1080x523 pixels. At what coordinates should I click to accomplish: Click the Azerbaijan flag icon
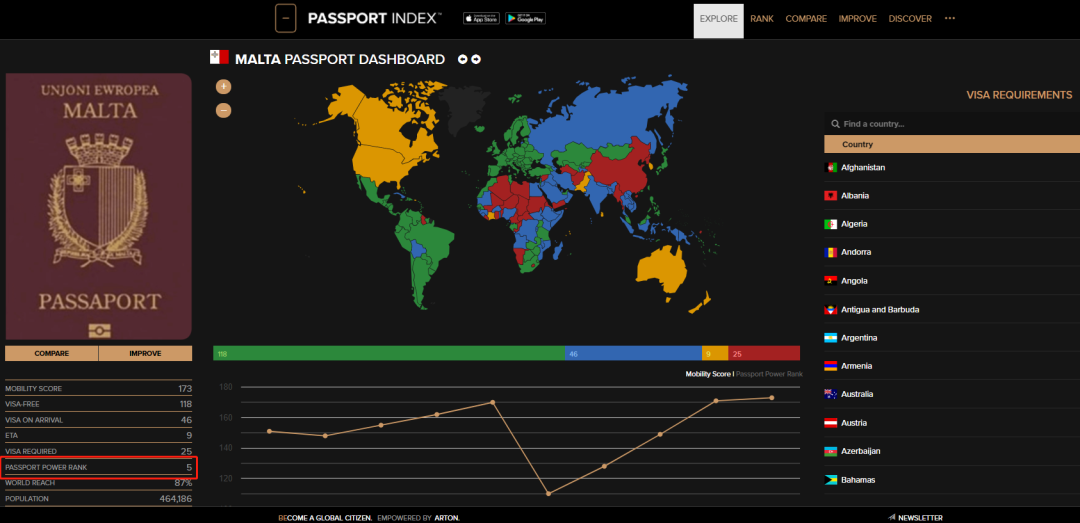click(830, 451)
